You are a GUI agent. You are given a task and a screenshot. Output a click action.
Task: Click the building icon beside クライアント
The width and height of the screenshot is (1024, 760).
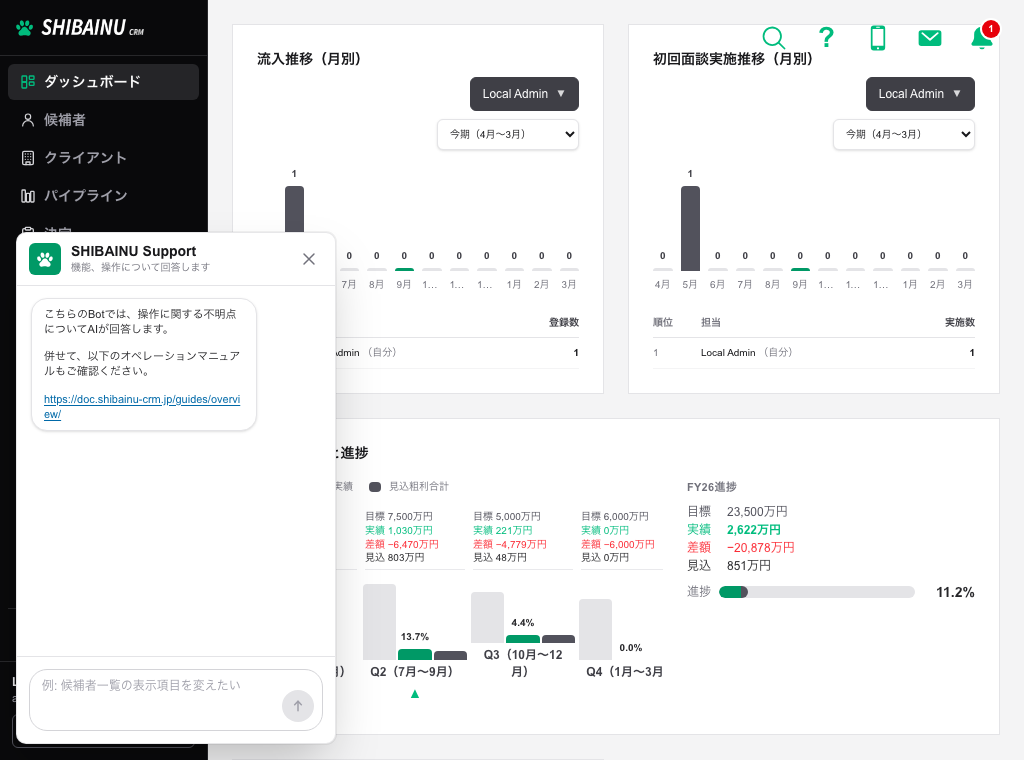[x=27, y=157]
